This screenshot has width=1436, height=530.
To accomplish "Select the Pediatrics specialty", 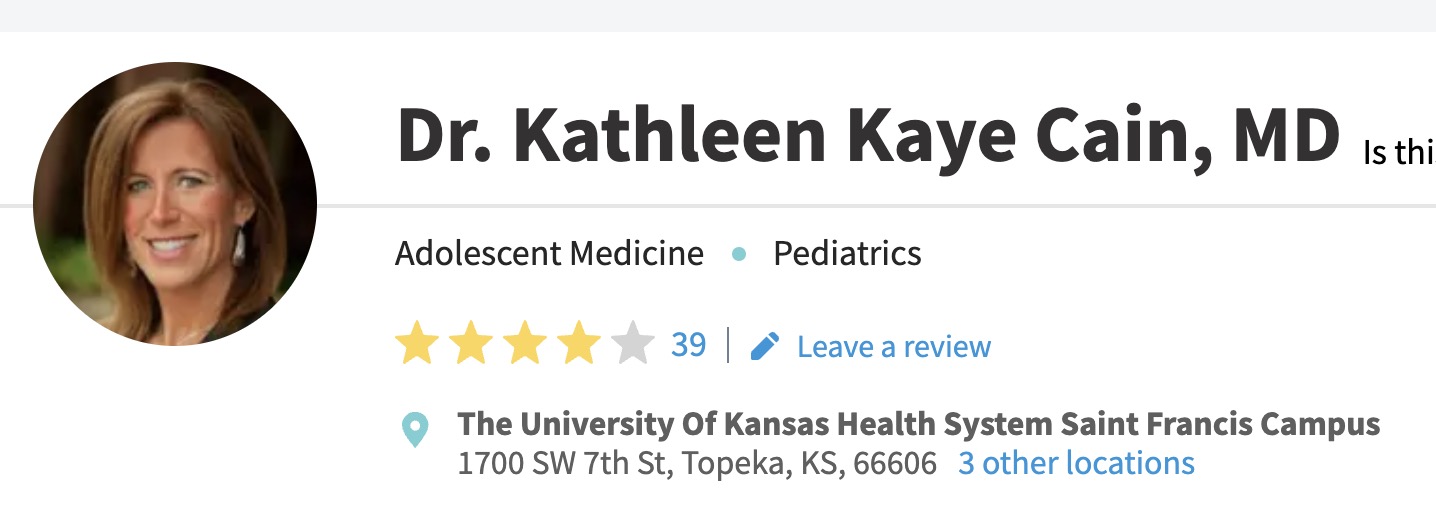I will [847, 253].
